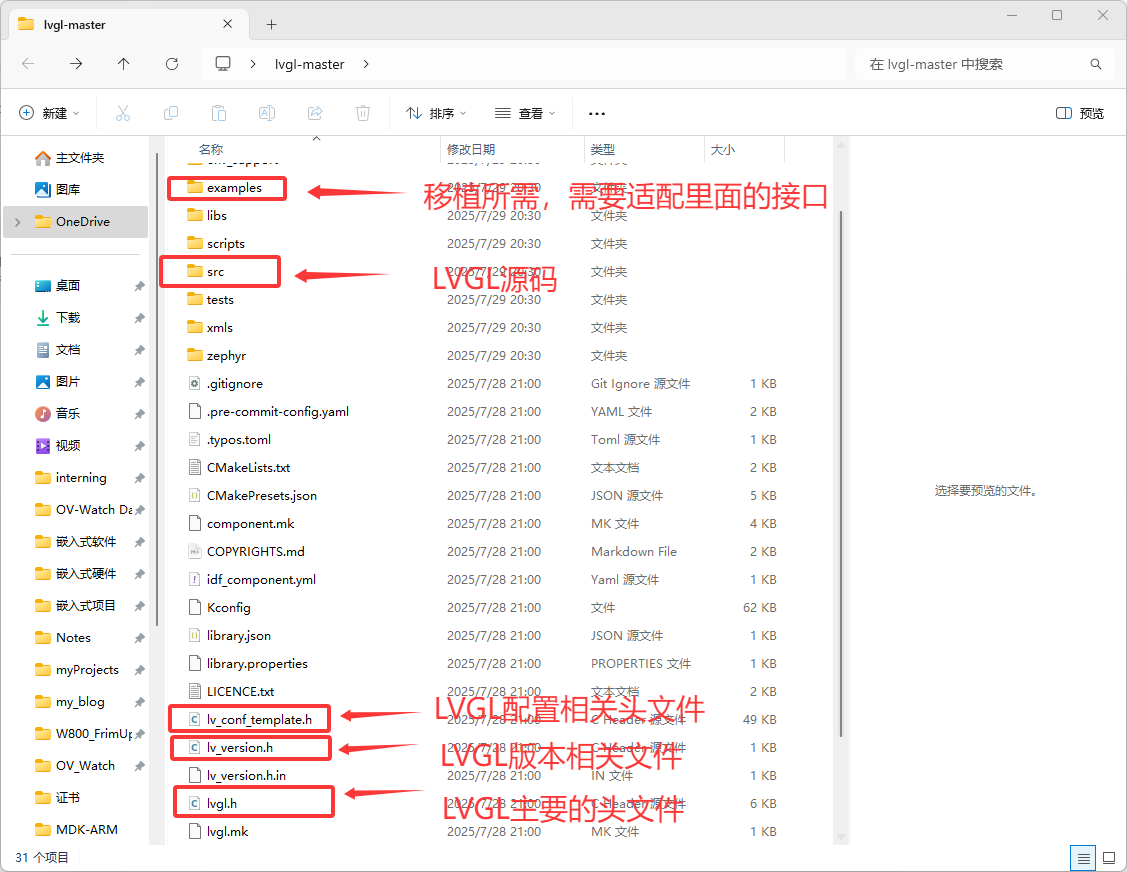Select the lv_conf_template.h file
Viewport: 1127px width, 872px height.
(x=259, y=719)
